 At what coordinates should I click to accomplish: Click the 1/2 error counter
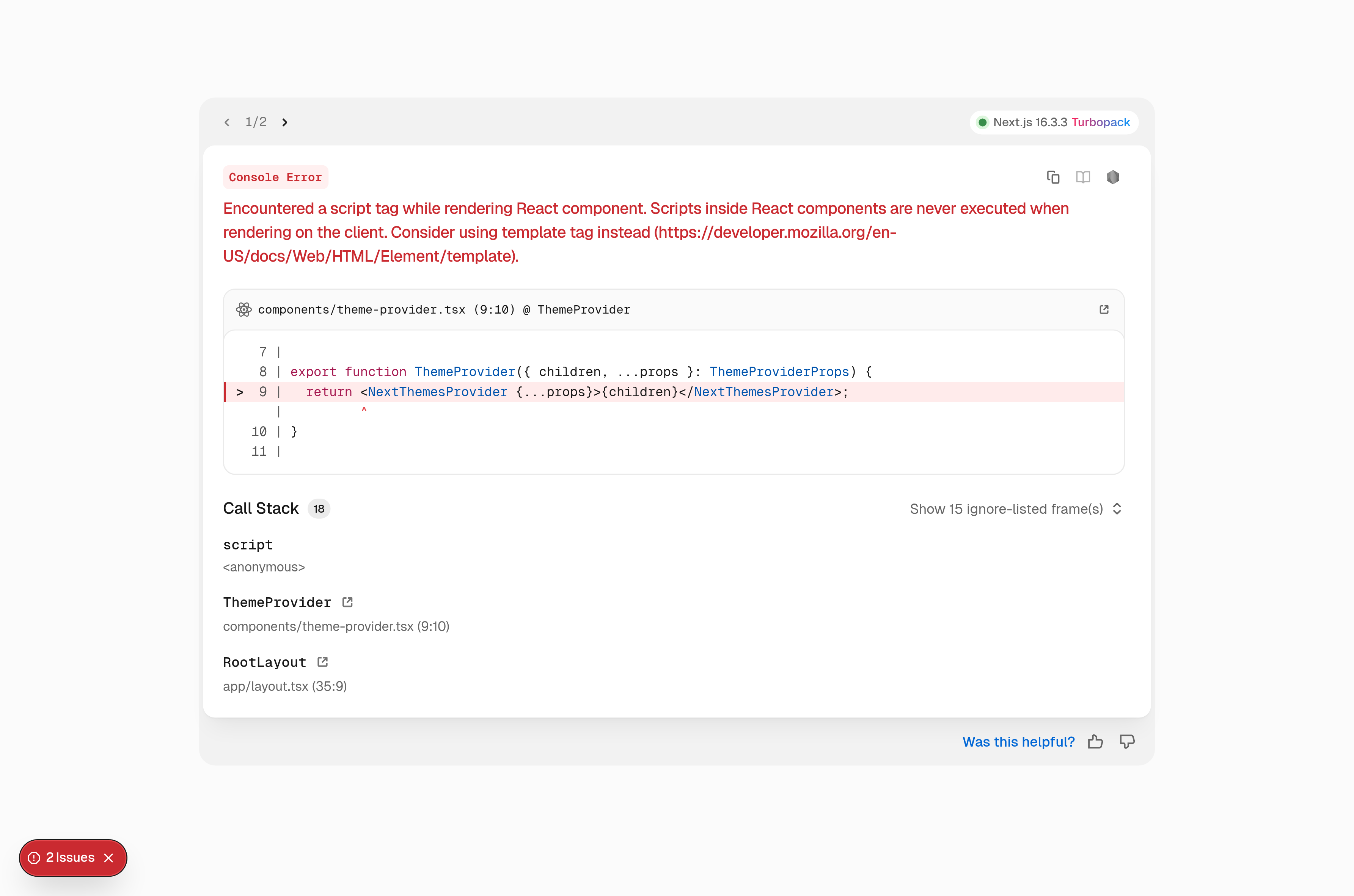pos(256,122)
